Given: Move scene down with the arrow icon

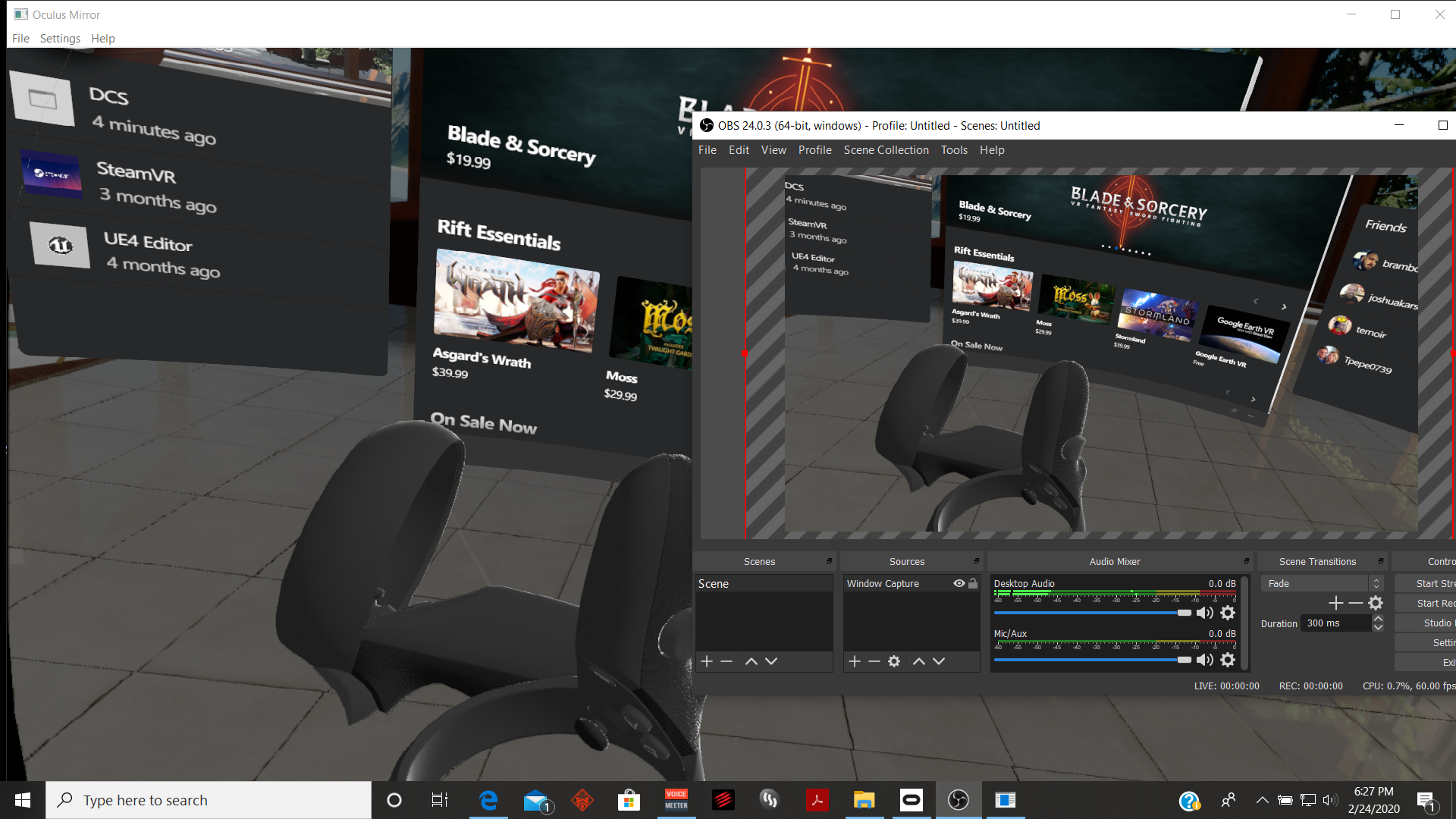Looking at the screenshot, I should tap(771, 661).
